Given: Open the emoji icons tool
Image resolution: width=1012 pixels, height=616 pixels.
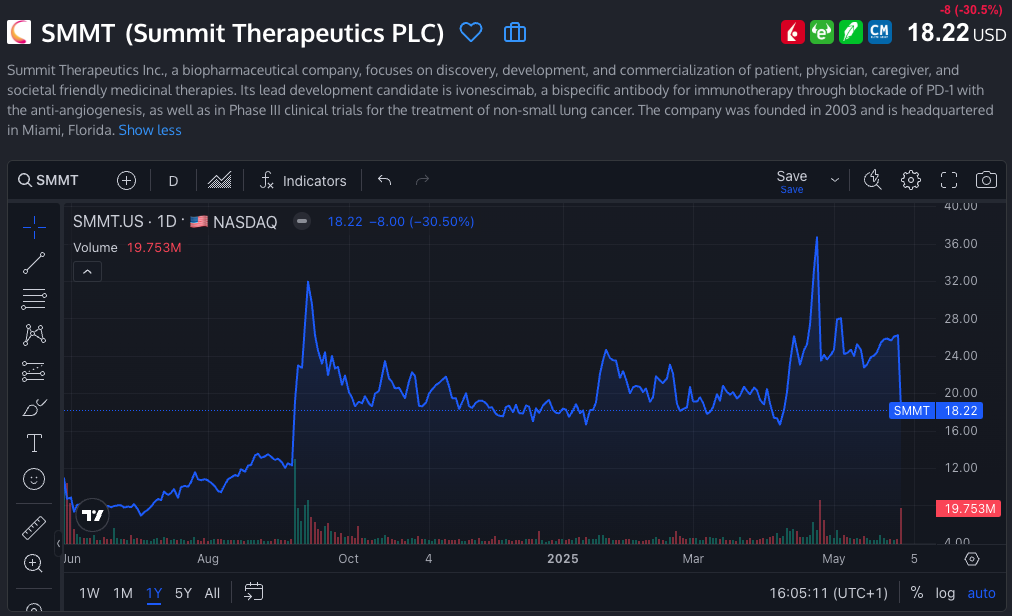Looking at the screenshot, I should pos(34,479).
